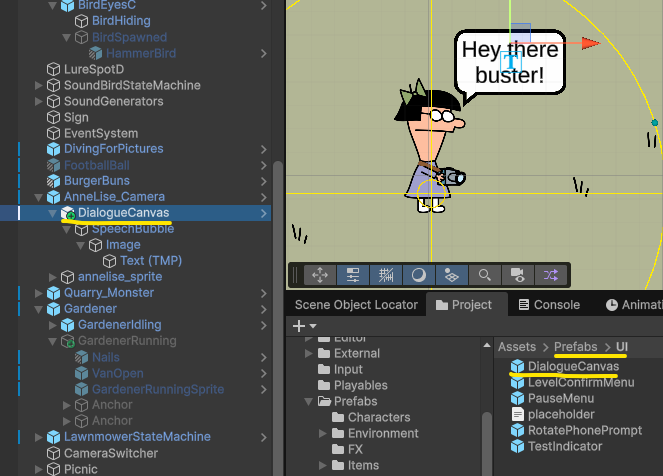Collapse the AnneLise_Camera hierarchy node
Viewport: 663px width, 476px height.
click(39, 197)
